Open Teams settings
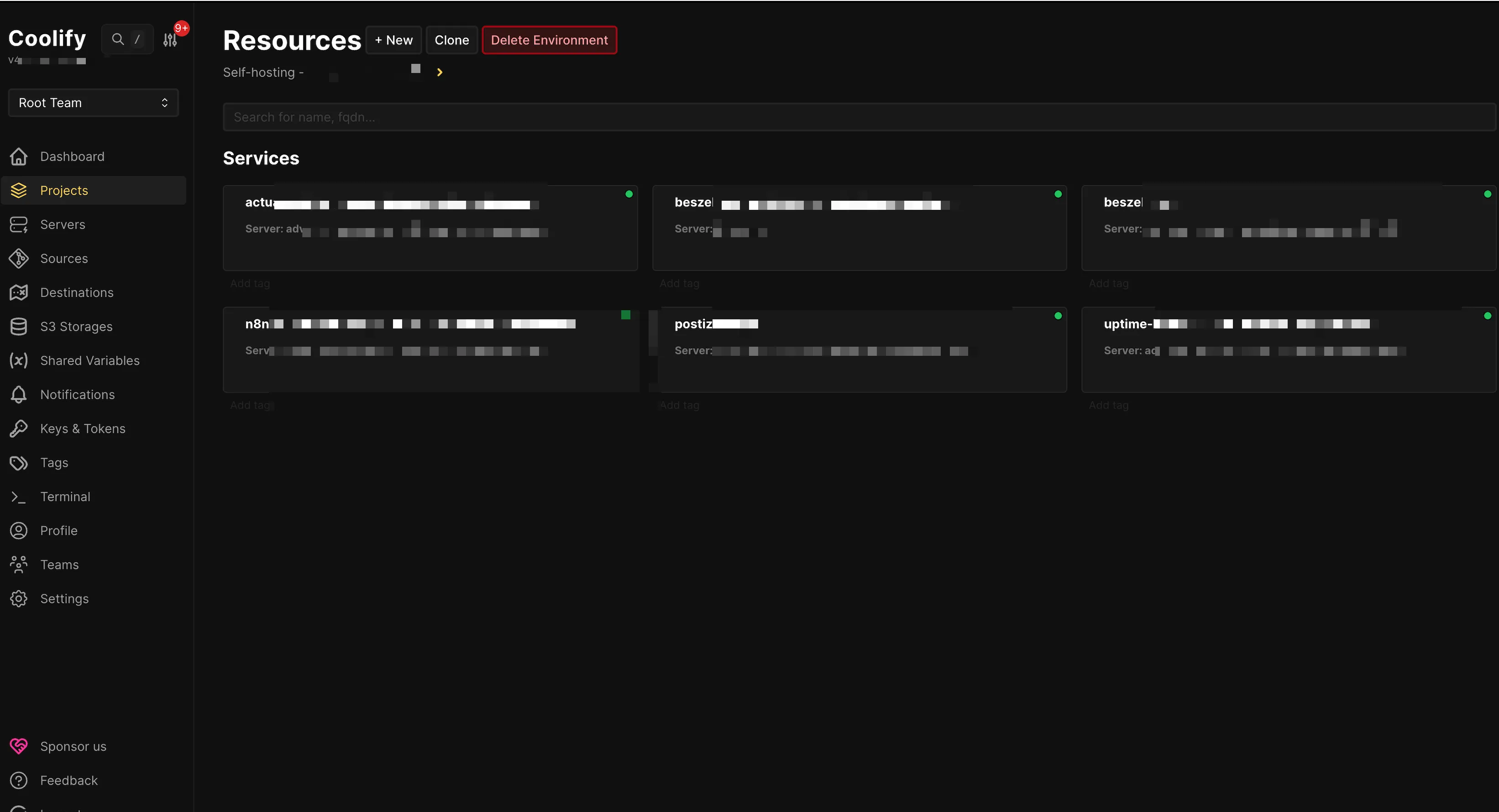Viewport: 1499px width, 812px height. pos(59,564)
